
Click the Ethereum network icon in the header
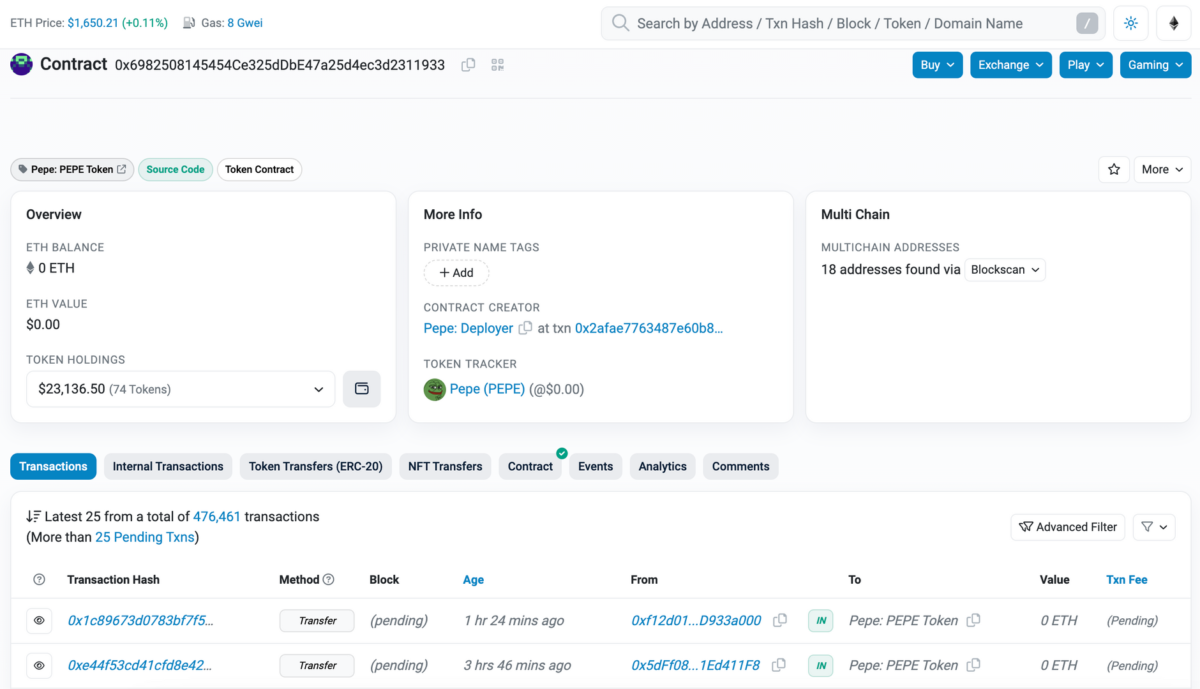(x=1173, y=22)
